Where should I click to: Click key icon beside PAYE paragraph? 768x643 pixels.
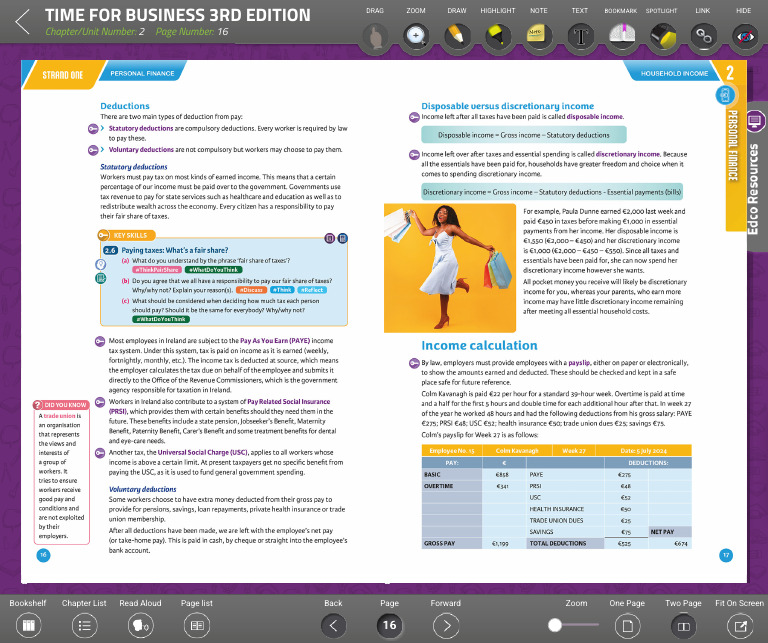[100, 341]
